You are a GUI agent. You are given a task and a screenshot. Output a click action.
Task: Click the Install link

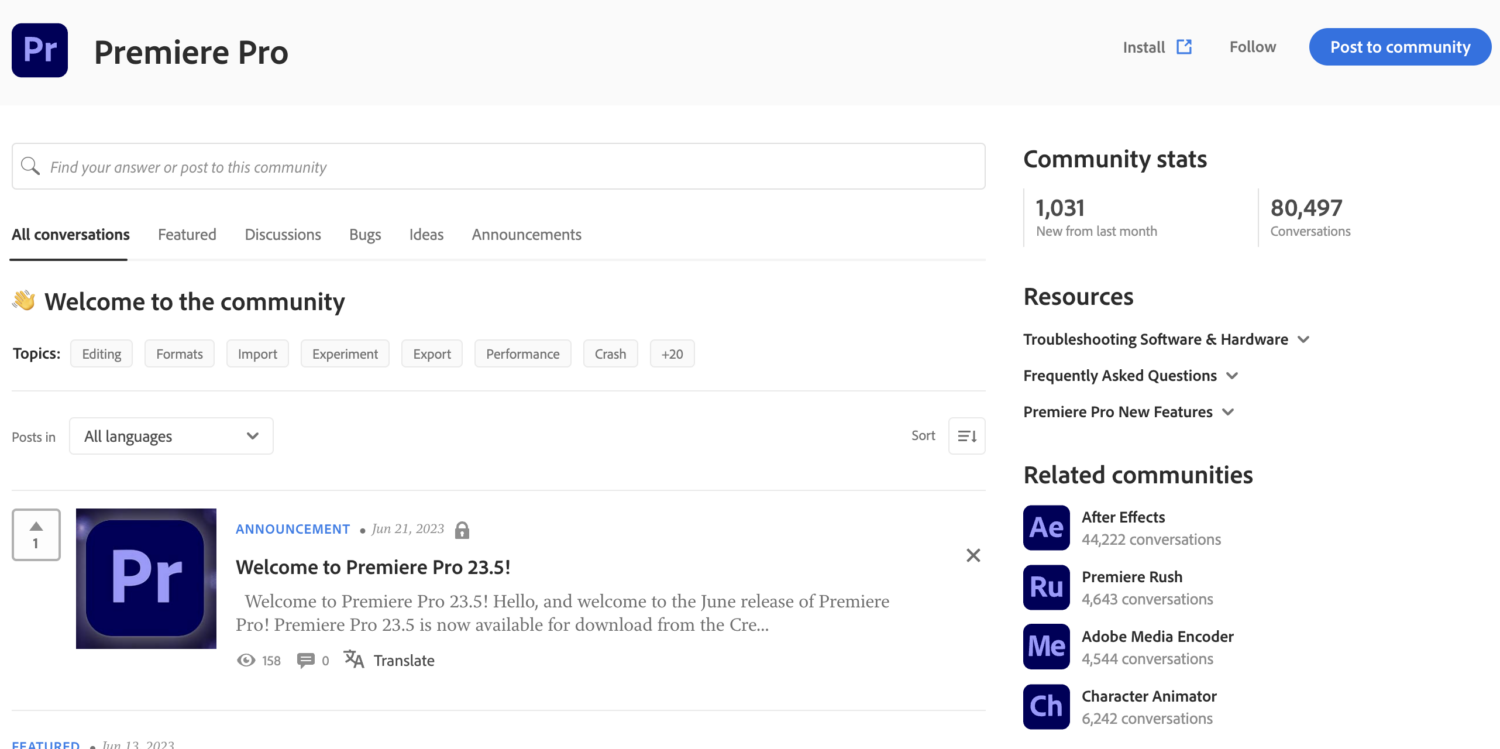pos(1144,47)
